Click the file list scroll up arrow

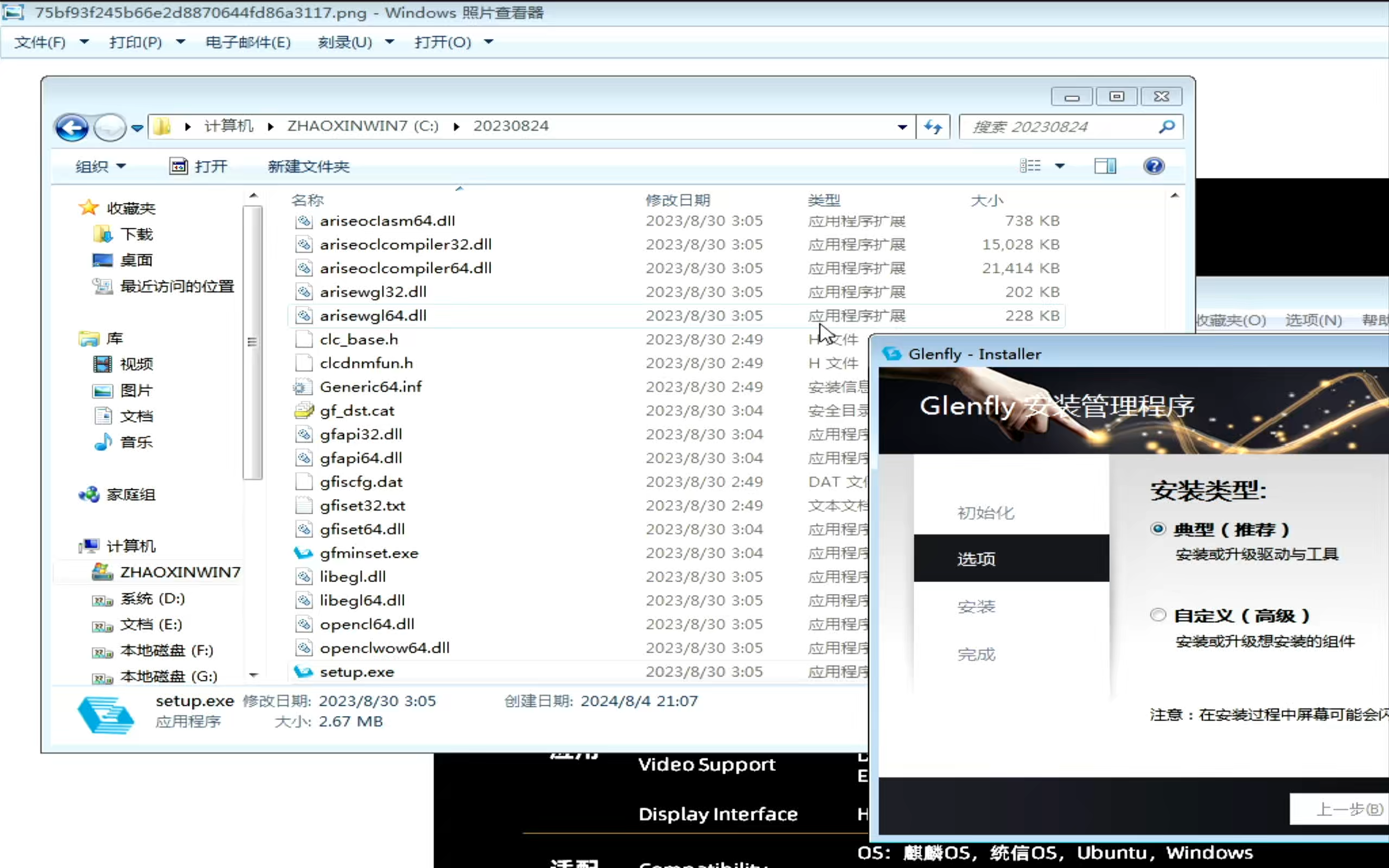[1174, 196]
